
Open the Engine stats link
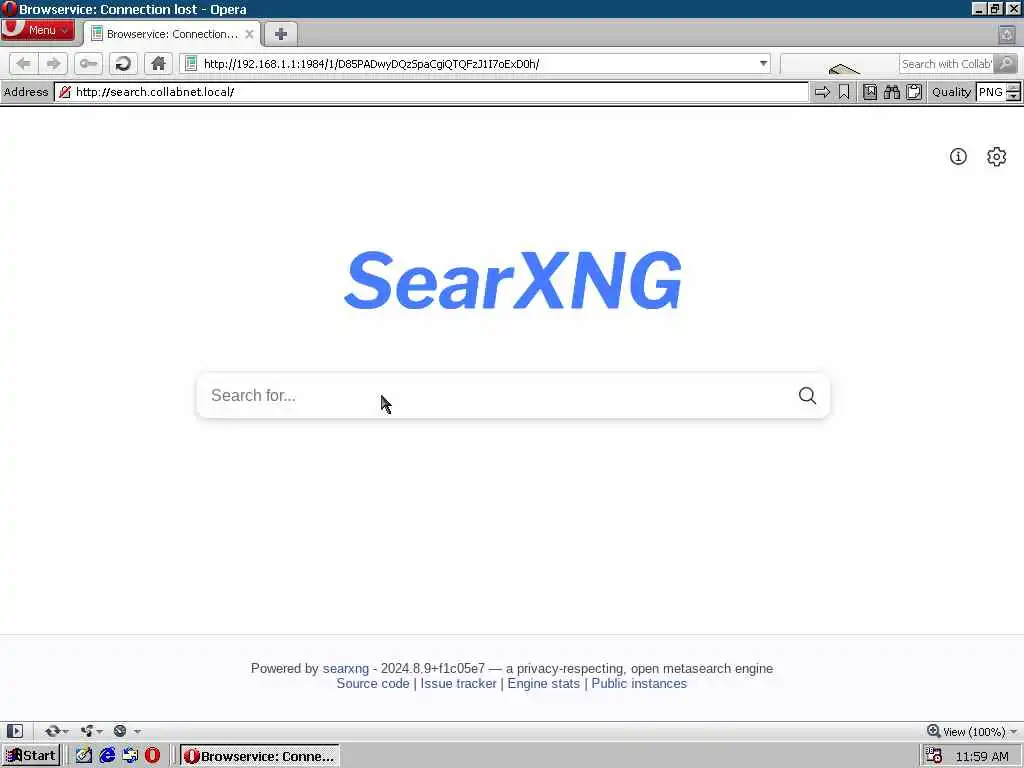pos(543,684)
